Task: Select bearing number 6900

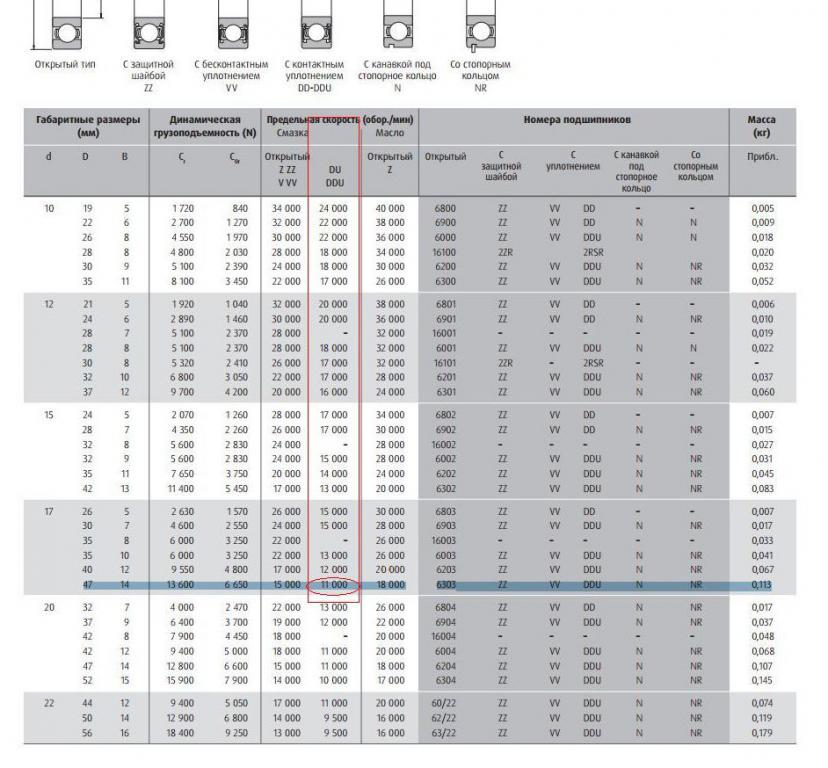Action: [445, 223]
